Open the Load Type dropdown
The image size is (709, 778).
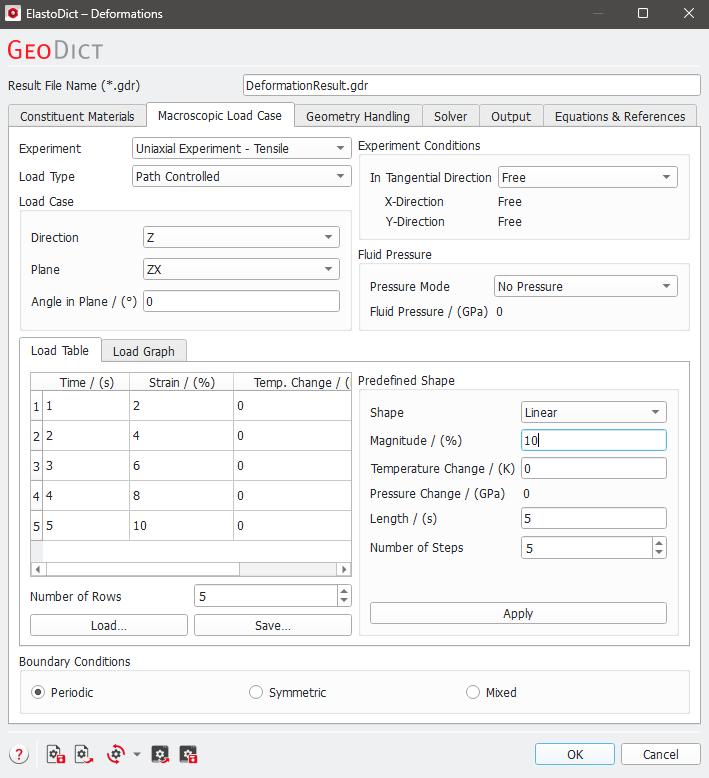[242, 176]
